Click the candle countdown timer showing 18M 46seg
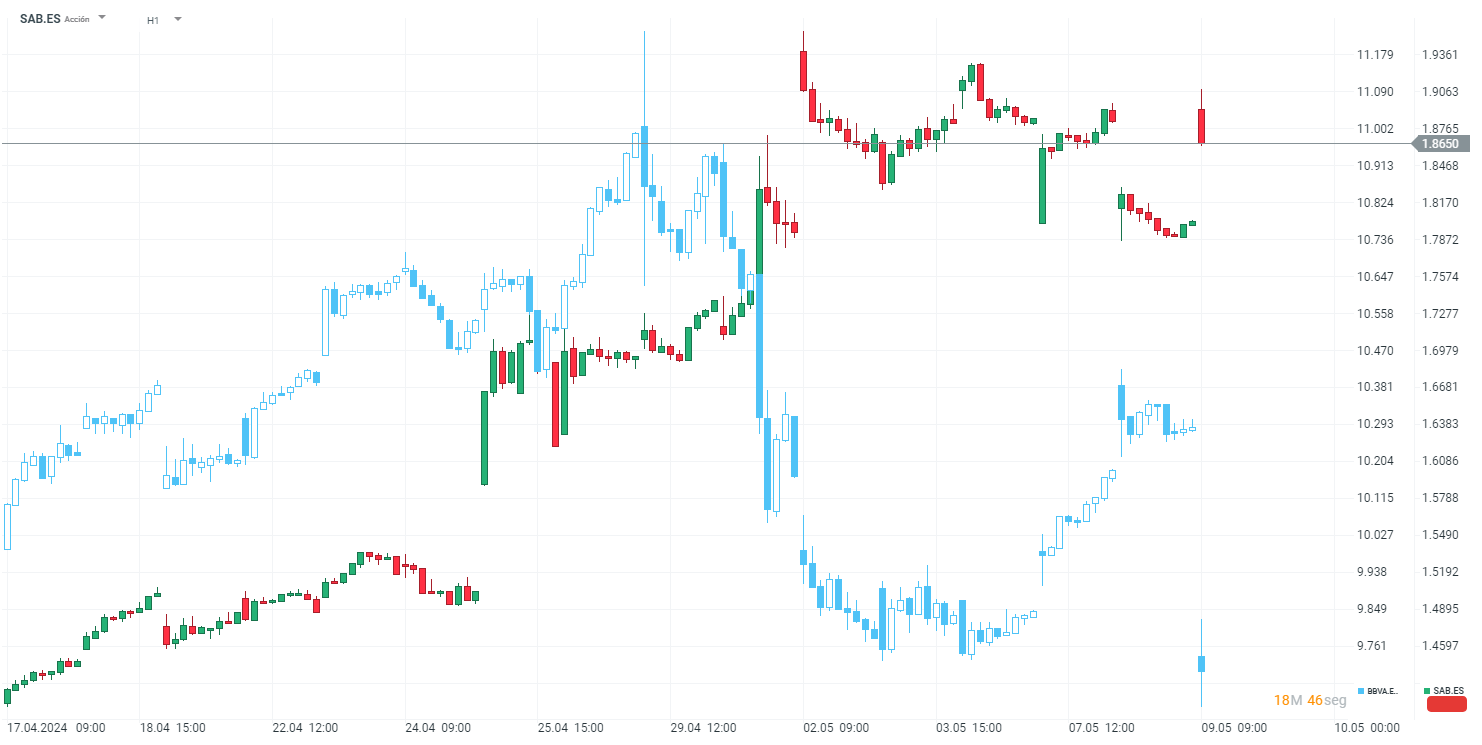This screenshot has width=1482, height=745. [1310, 701]
